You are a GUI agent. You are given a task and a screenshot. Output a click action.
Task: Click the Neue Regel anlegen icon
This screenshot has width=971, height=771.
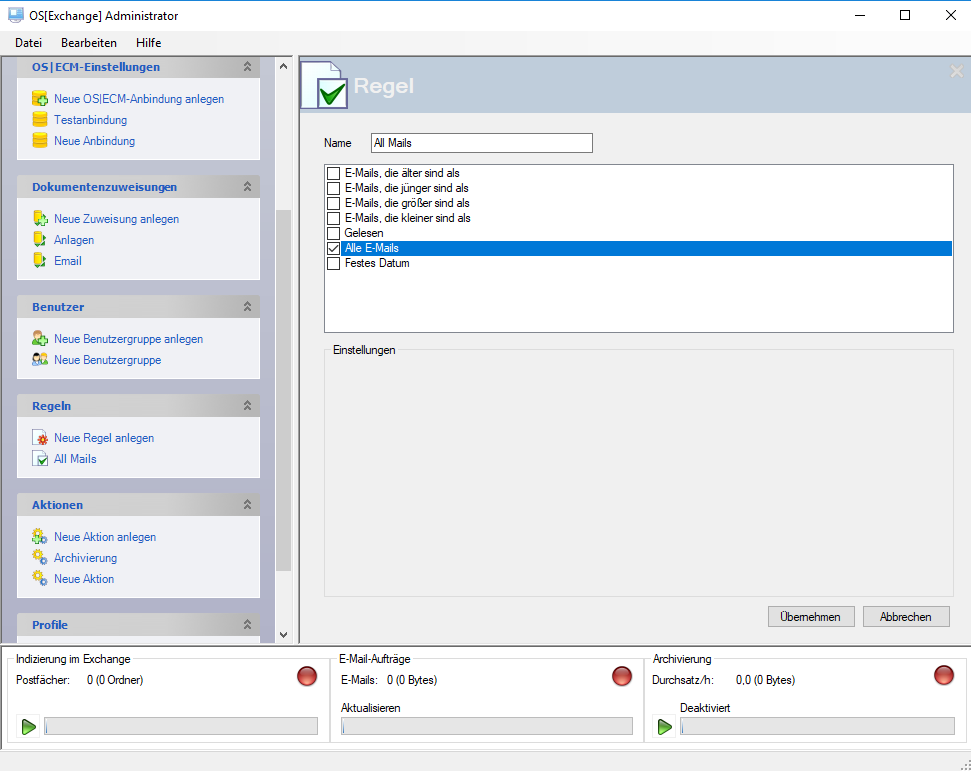tap(40, 438)
